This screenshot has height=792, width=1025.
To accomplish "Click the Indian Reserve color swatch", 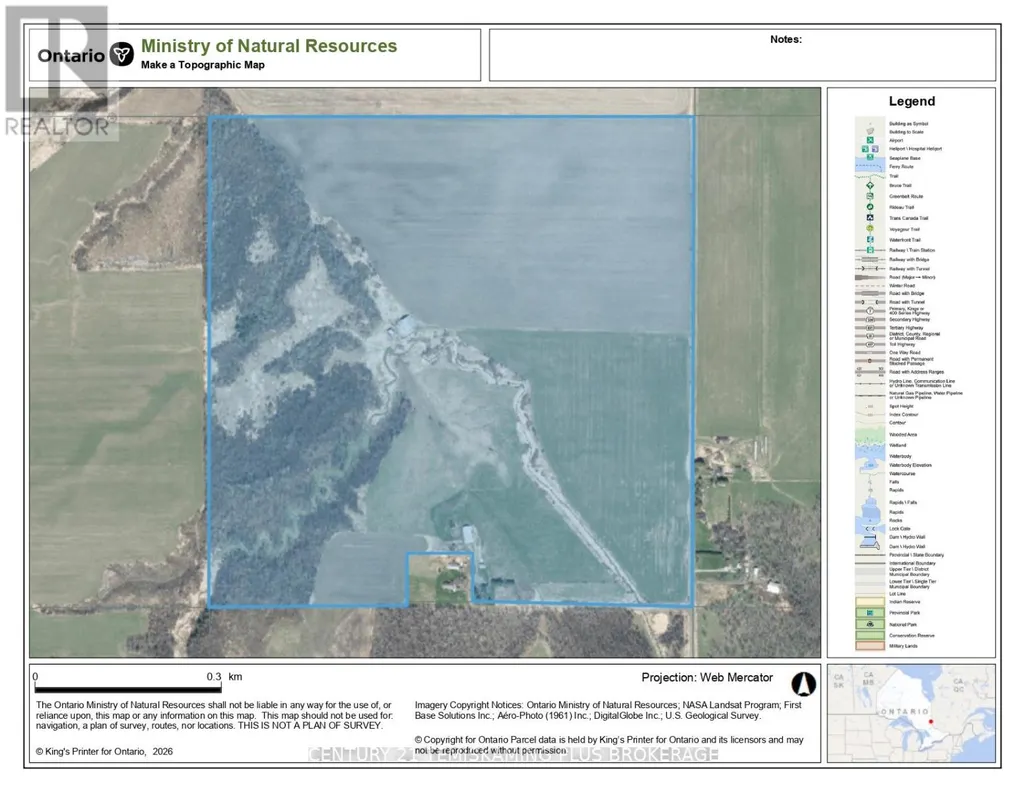I will [x=870, y=602].
